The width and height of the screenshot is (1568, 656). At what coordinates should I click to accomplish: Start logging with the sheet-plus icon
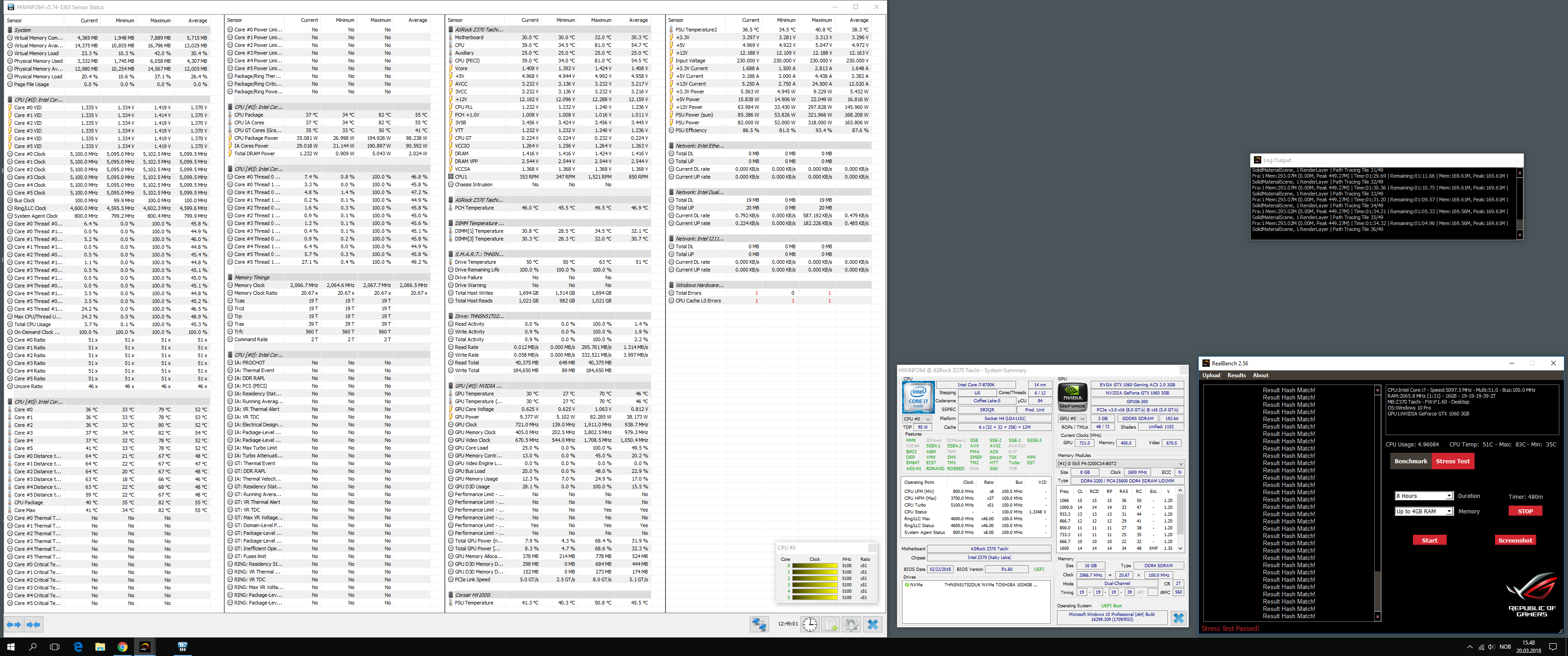(x=831, y=625)
